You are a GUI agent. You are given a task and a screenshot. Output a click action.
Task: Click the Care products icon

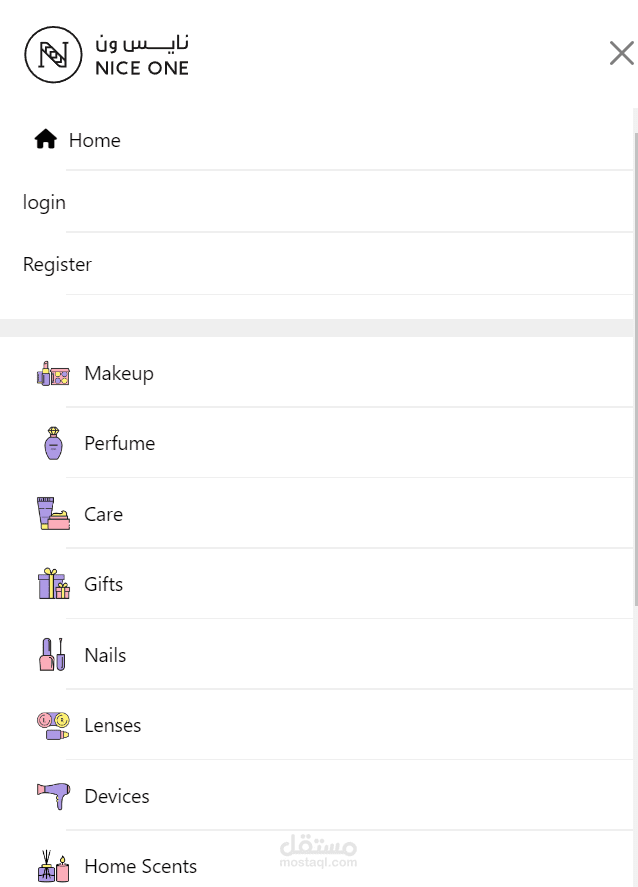(53, 514)
